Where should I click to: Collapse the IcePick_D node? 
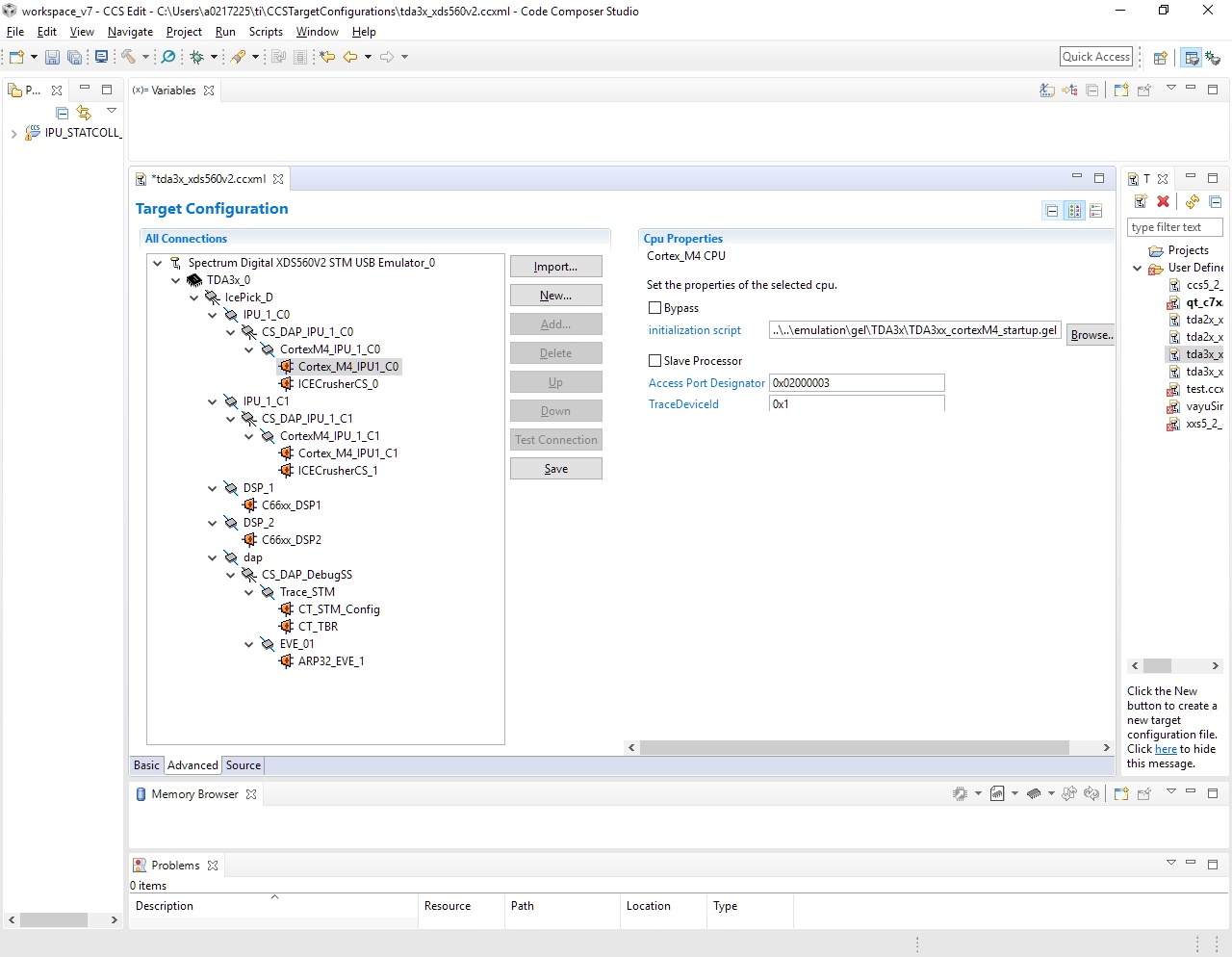point(193,297)
